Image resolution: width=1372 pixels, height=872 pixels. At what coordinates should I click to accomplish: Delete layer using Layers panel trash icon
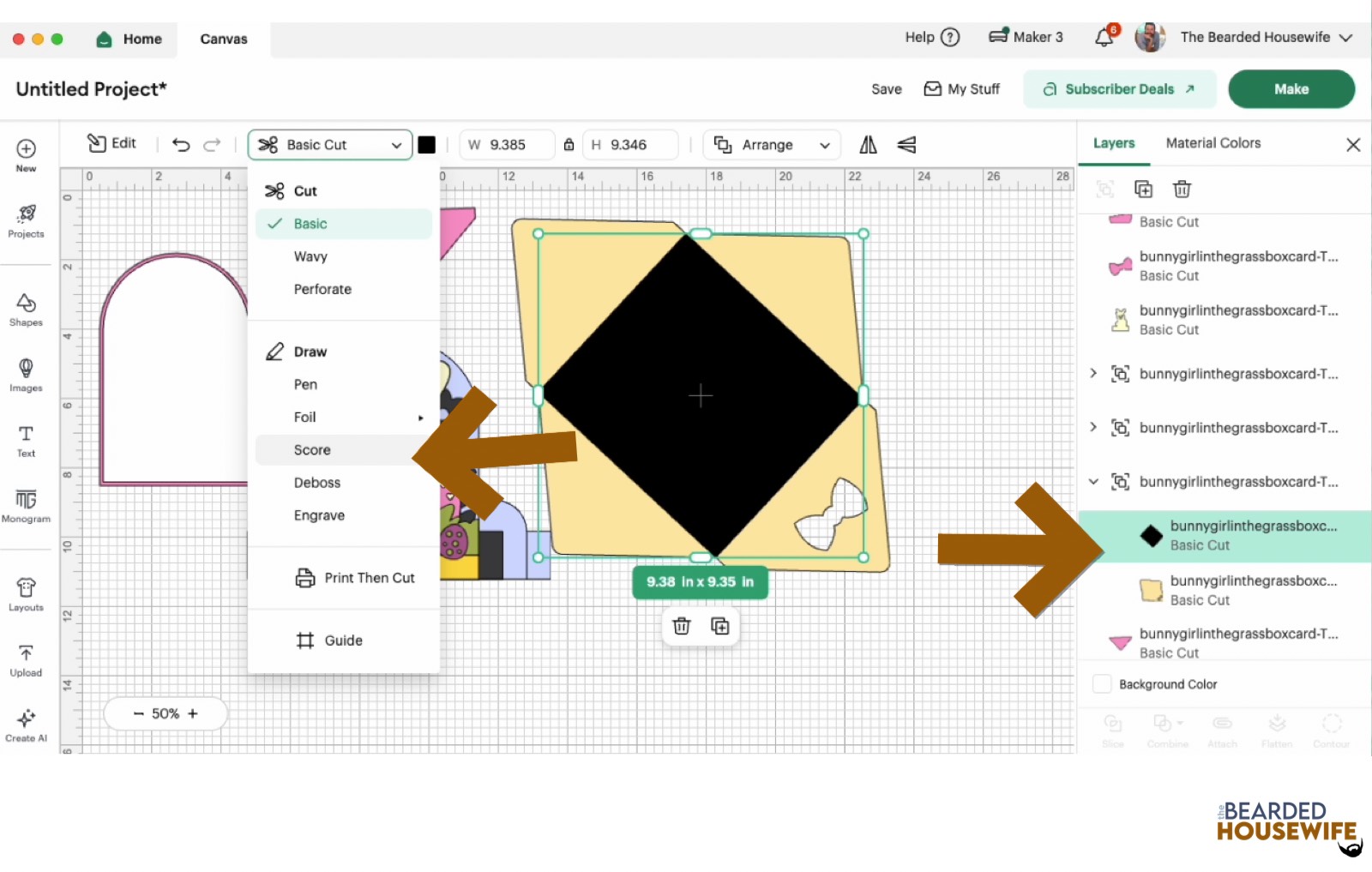1182,189
